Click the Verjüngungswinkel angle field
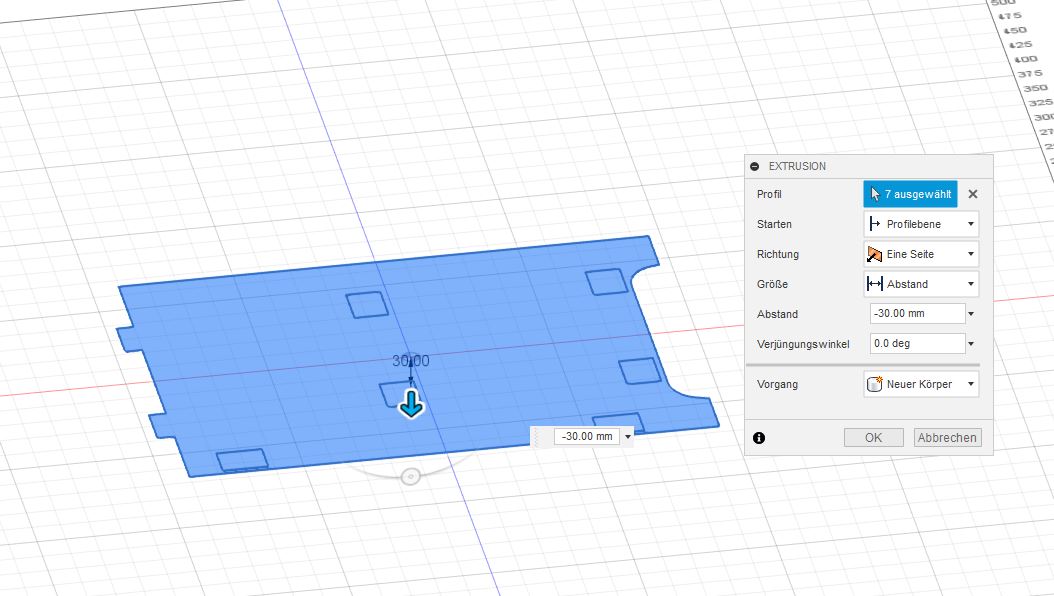 pos(918,343)
